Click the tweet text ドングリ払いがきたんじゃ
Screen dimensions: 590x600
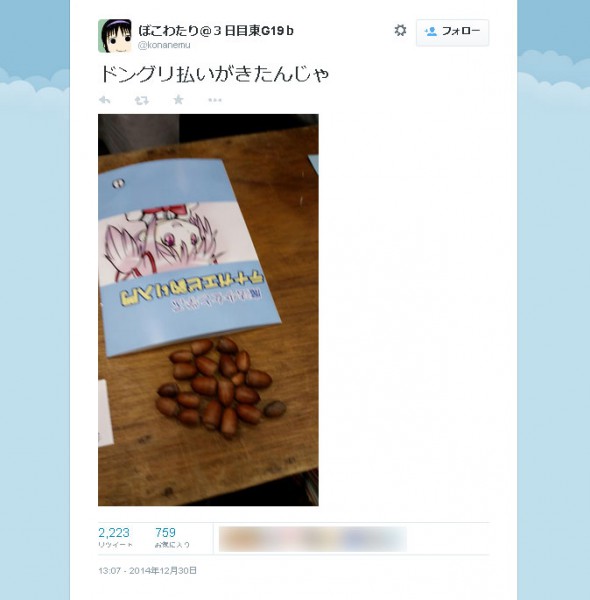coord(214,74)
